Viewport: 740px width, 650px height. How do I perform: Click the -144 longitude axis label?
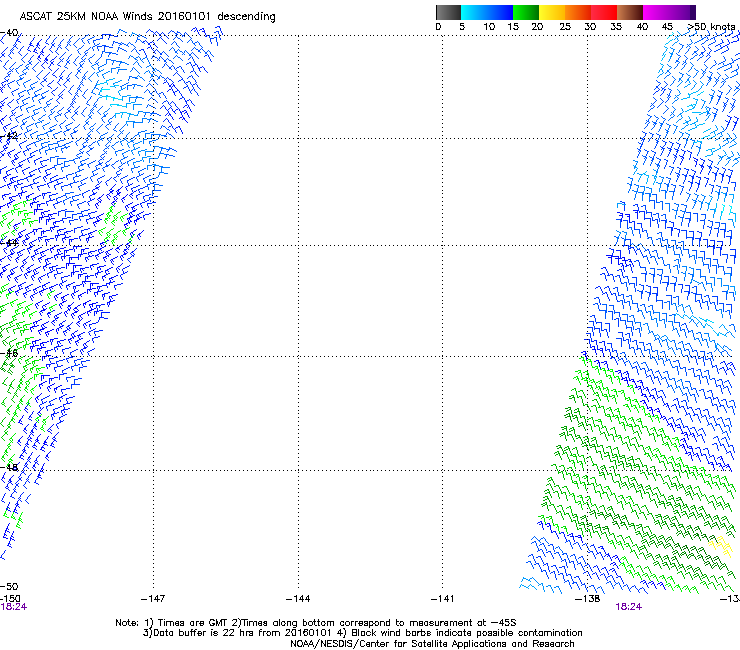click(x=298, y=599)
